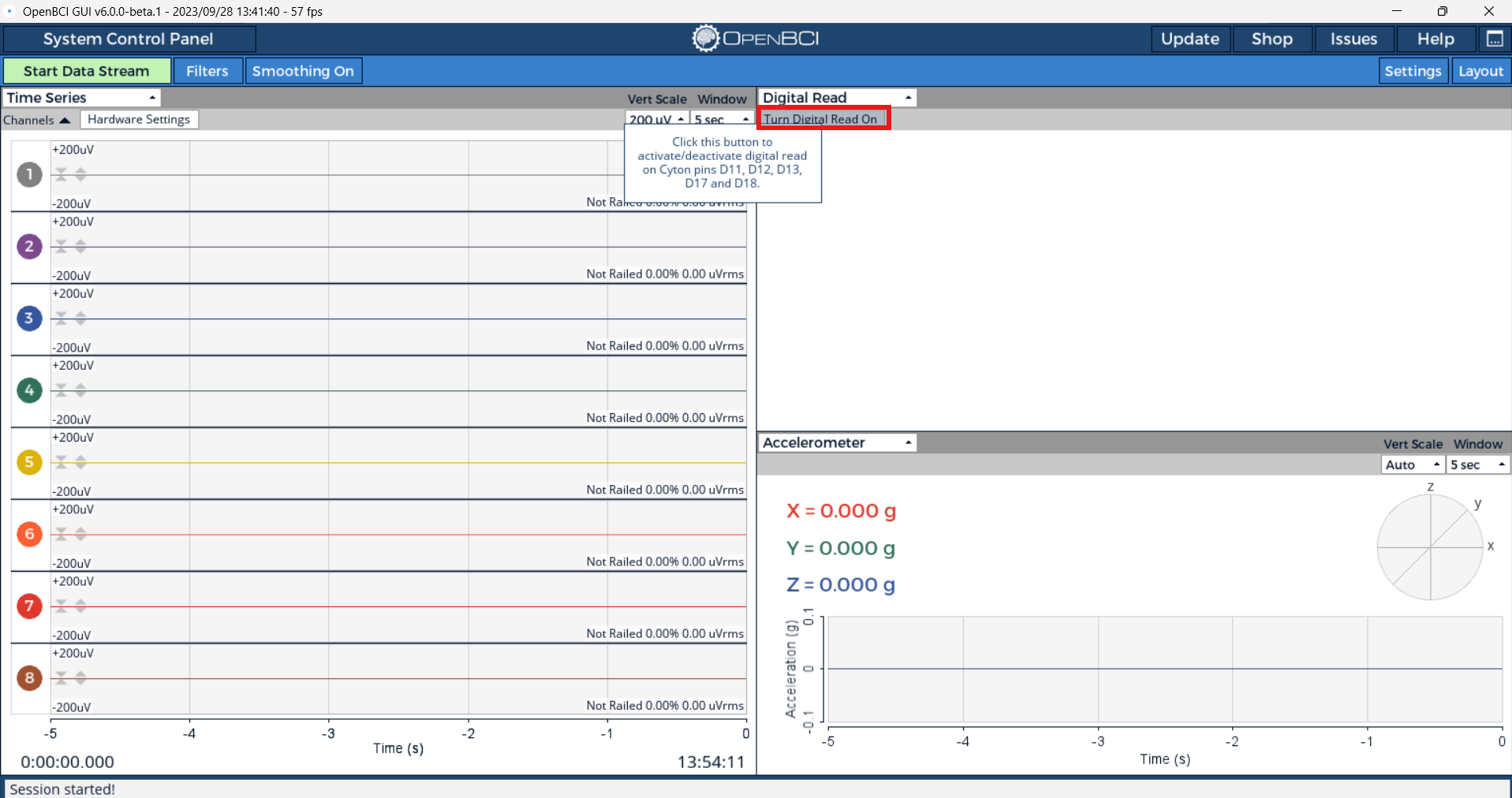This screenshot has width=1512, height=798.
Task: Click the X = 0.000 g reading
Action: pos(841,511)
